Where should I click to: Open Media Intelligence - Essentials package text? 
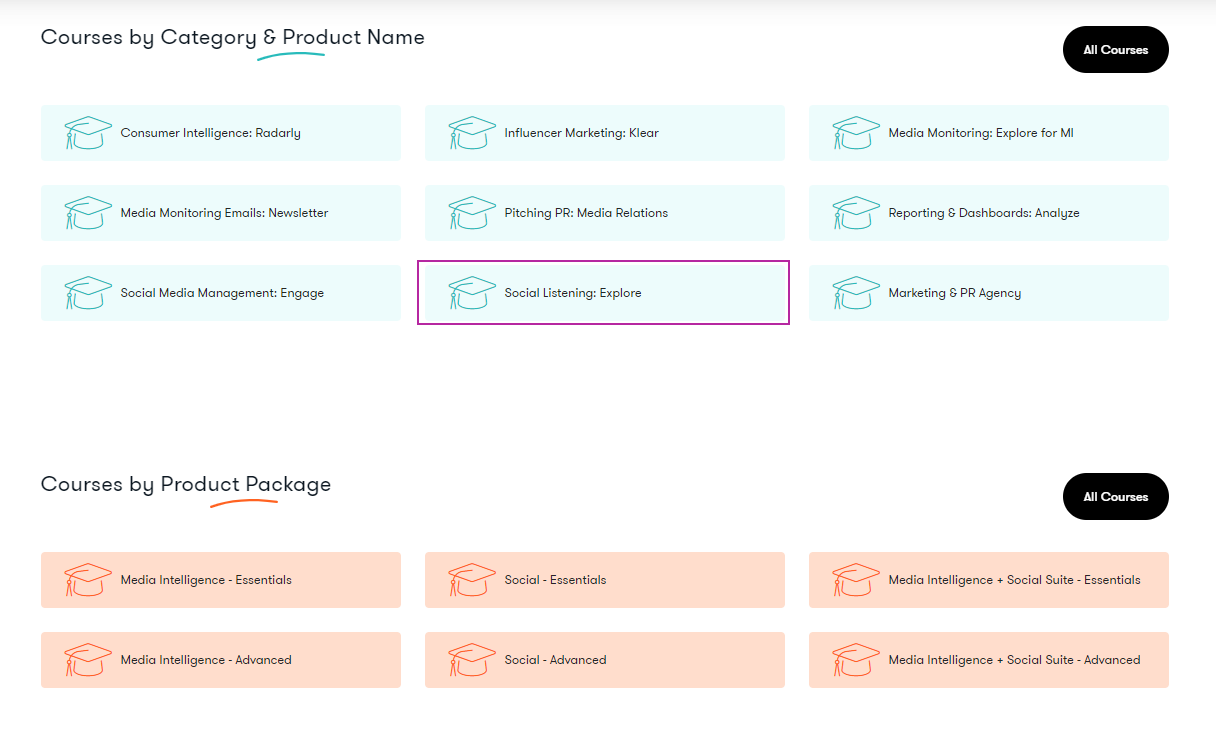coord(206,580)
